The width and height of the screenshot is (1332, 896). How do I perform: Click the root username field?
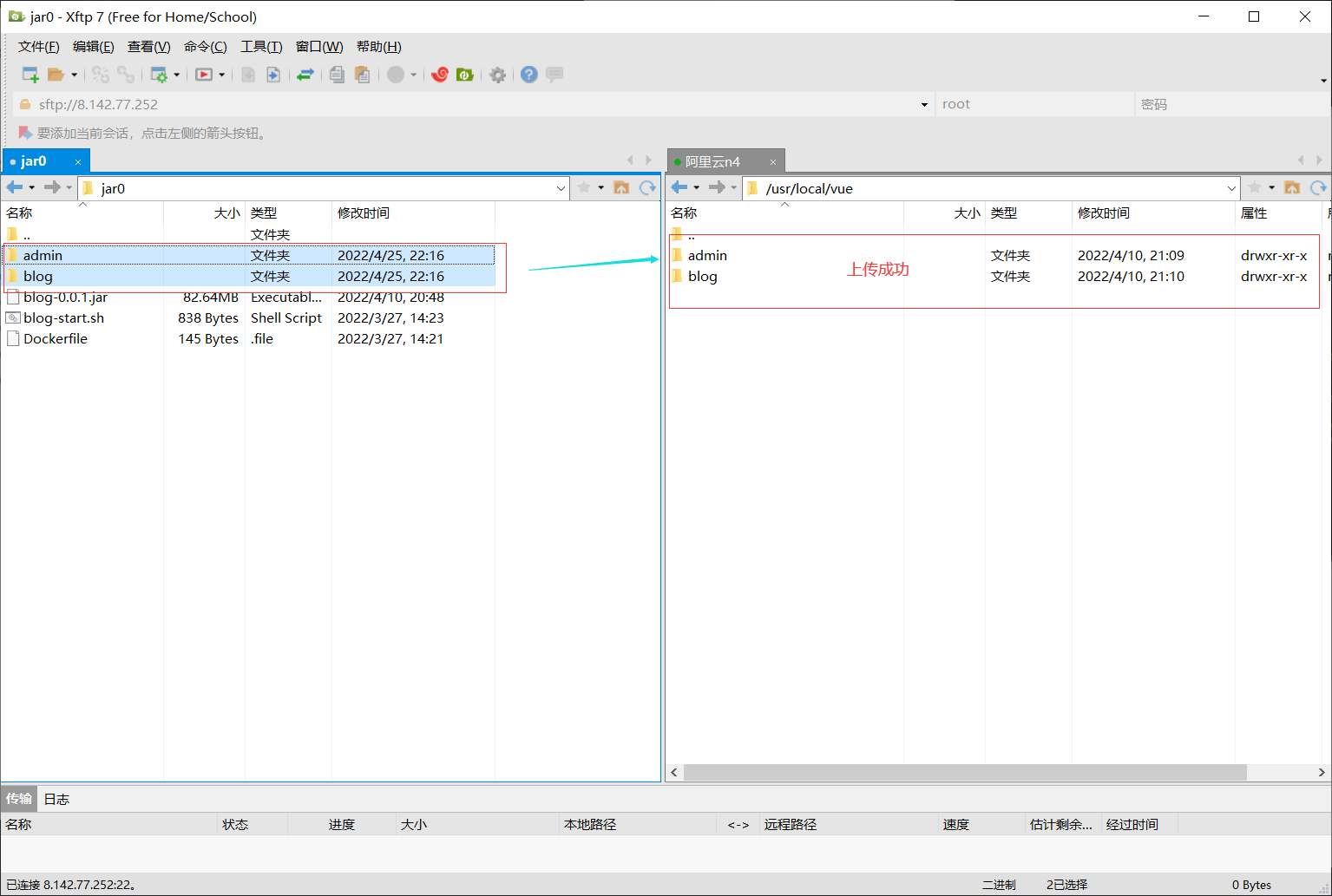click(x=1034, y=104)
